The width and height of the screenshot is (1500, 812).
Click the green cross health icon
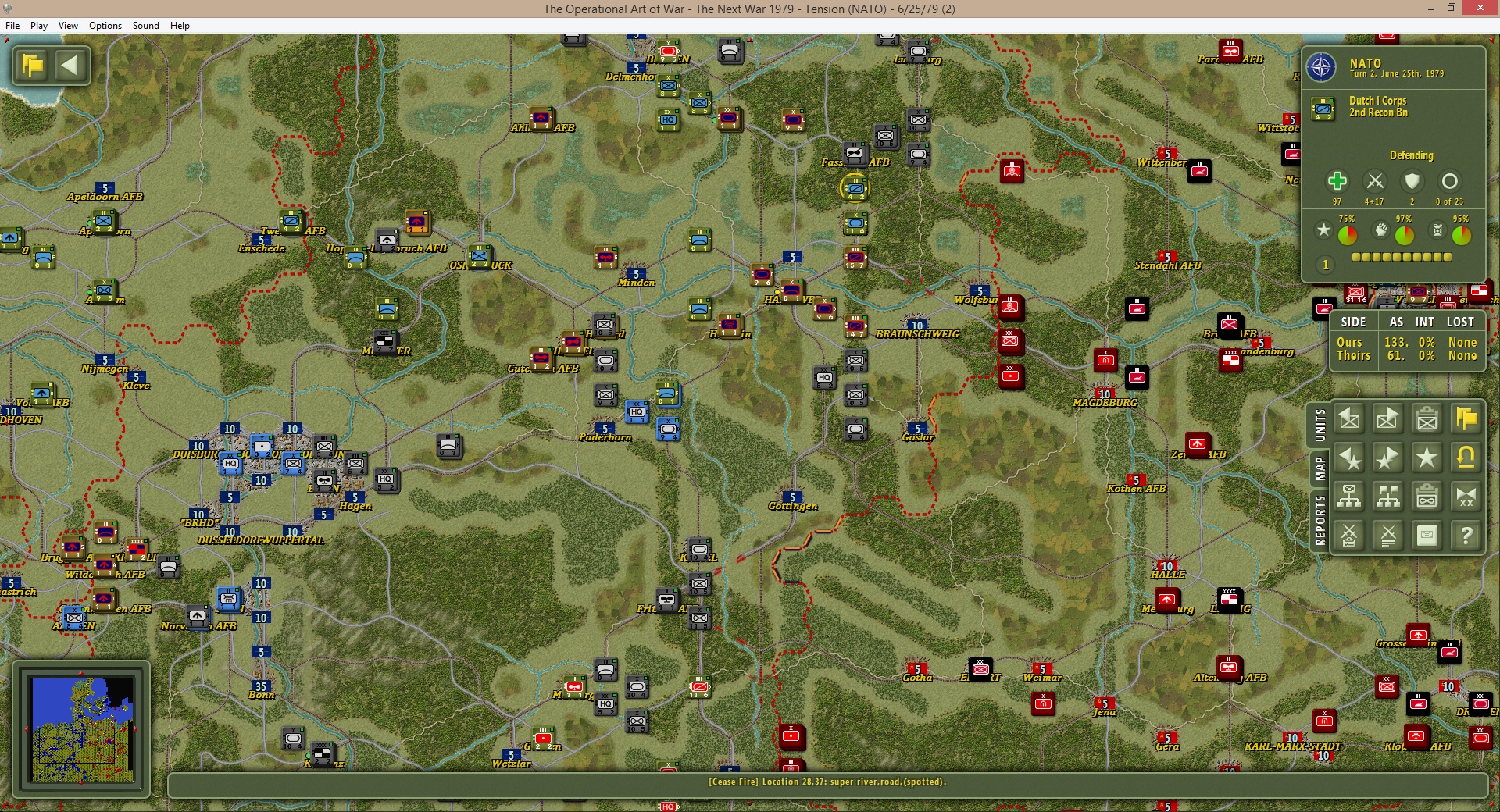point(1337,182)
